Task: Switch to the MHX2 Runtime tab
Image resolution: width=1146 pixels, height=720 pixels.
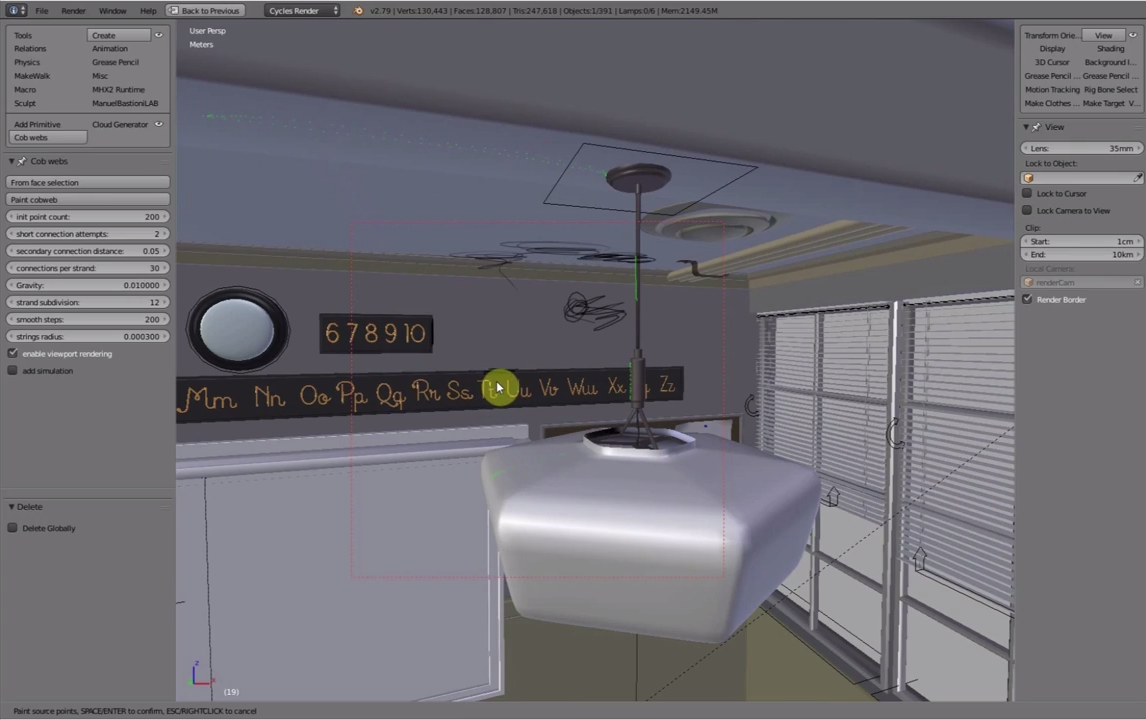Action: pos(118,90)
